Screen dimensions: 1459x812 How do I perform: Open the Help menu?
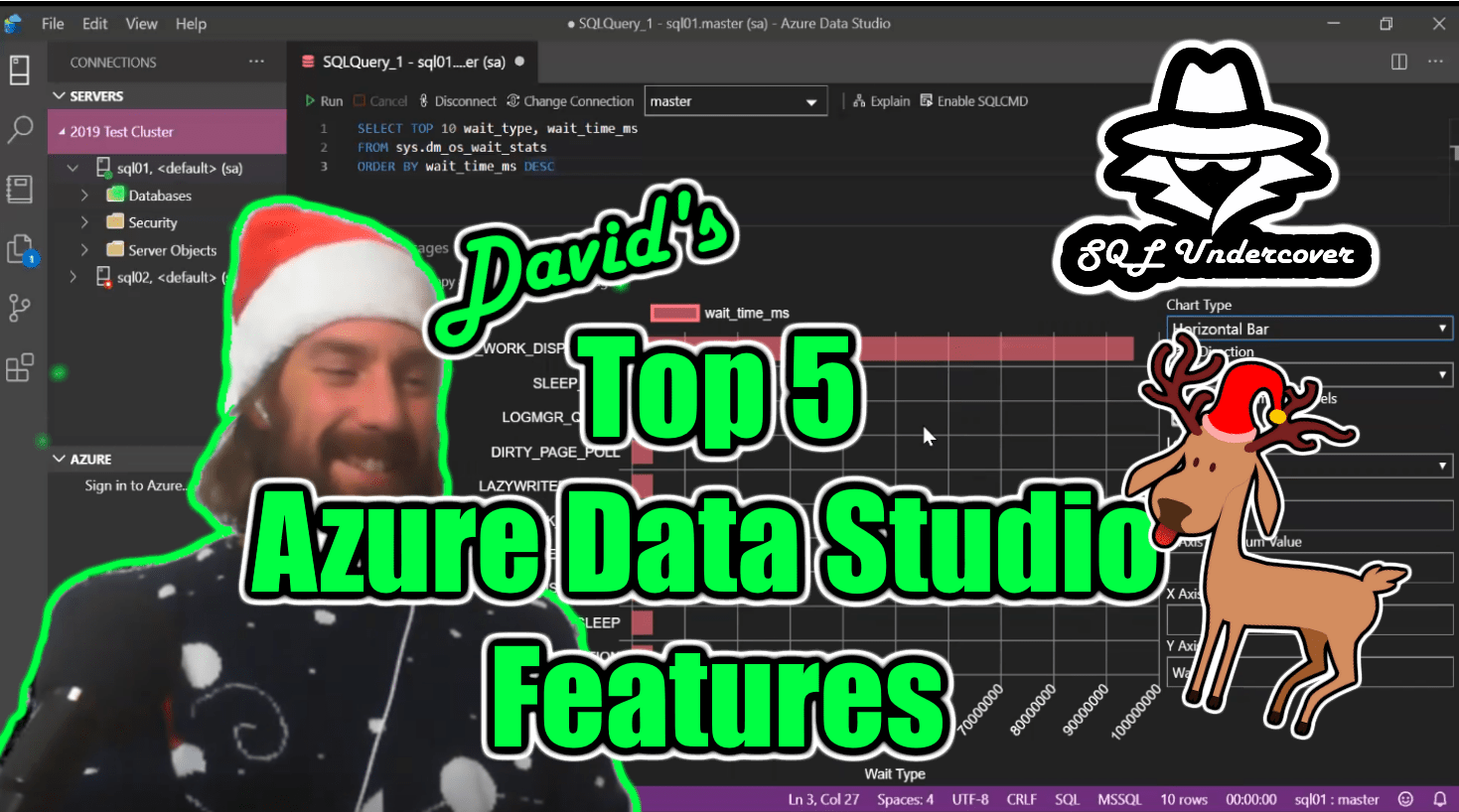point(191,24)
